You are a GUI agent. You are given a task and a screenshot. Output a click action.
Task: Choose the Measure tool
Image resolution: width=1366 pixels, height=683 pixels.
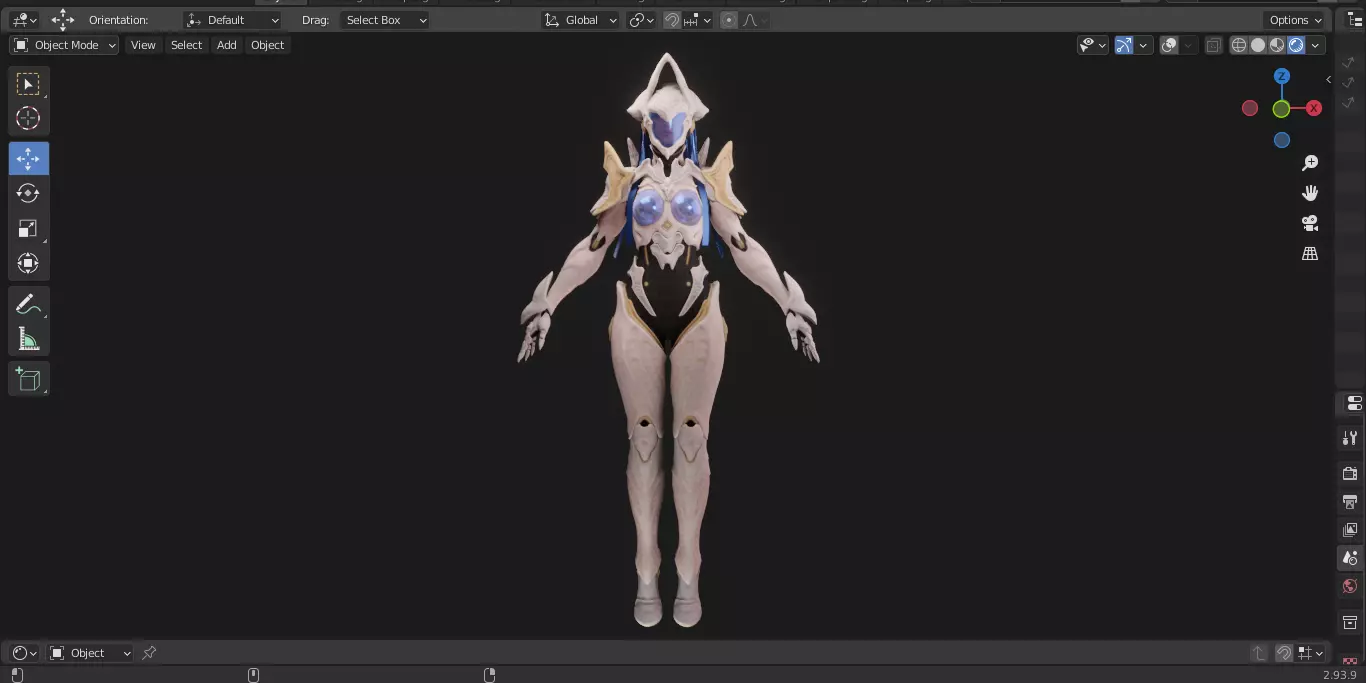[x=28, y=339]
